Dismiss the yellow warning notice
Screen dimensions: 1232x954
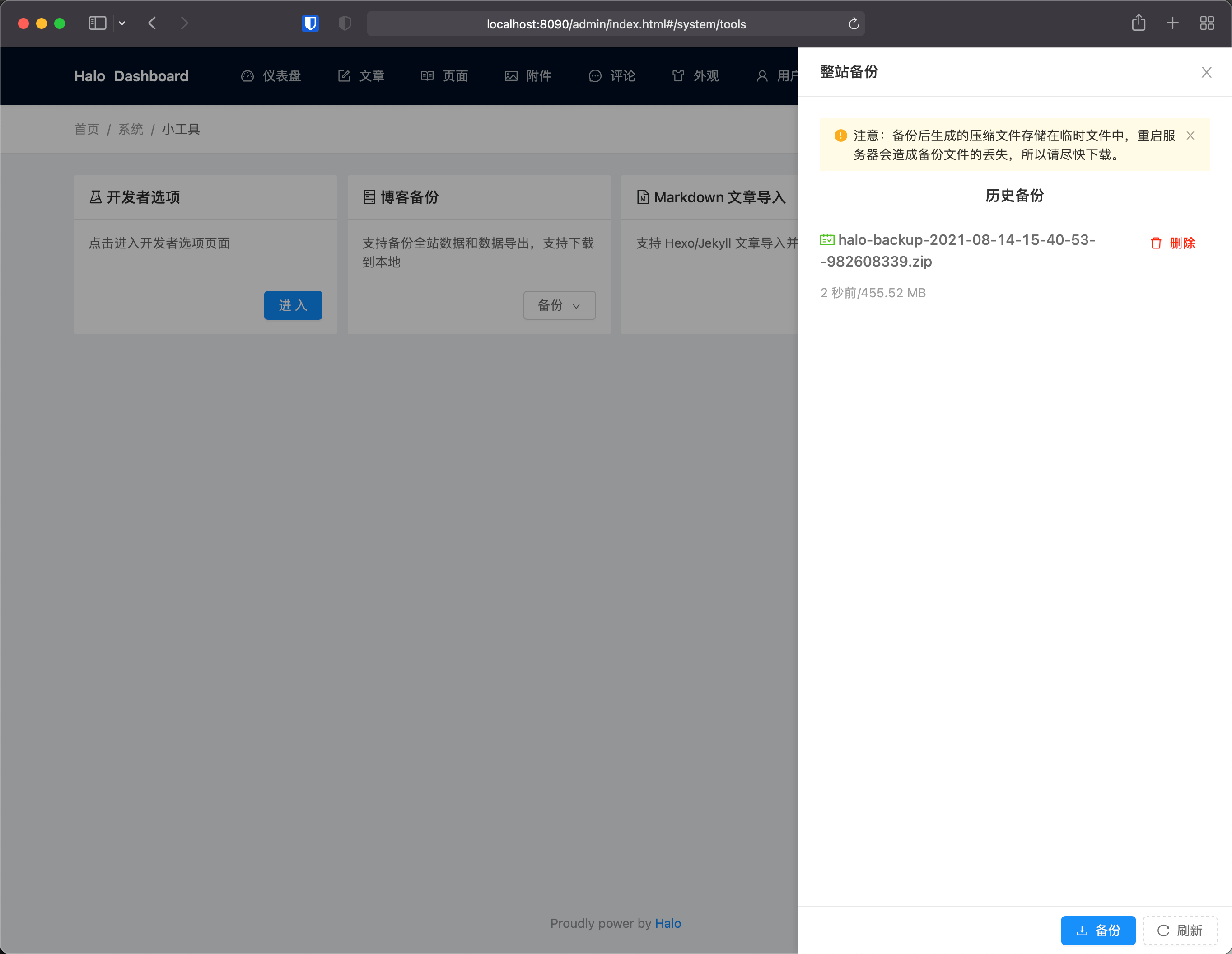pyautogui.click(x=1190, y=136)
